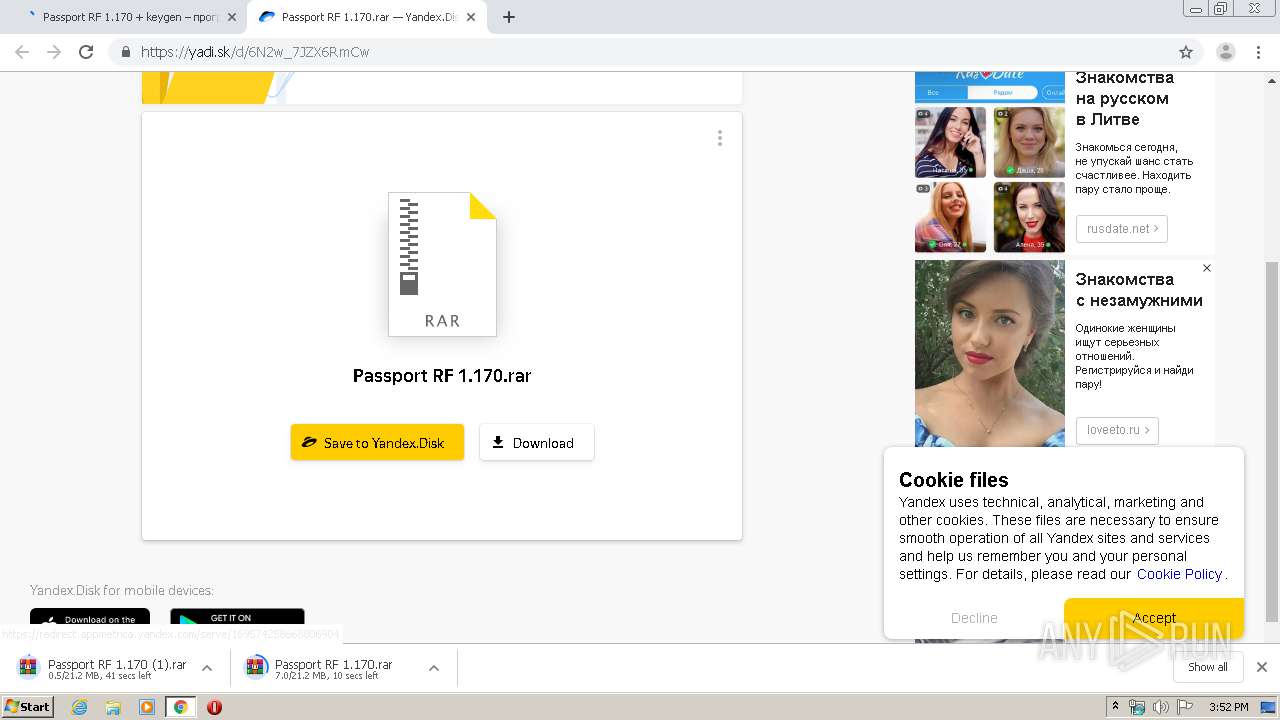Open file options three-dot menu
1280x720 pixels.
point(719,138)
